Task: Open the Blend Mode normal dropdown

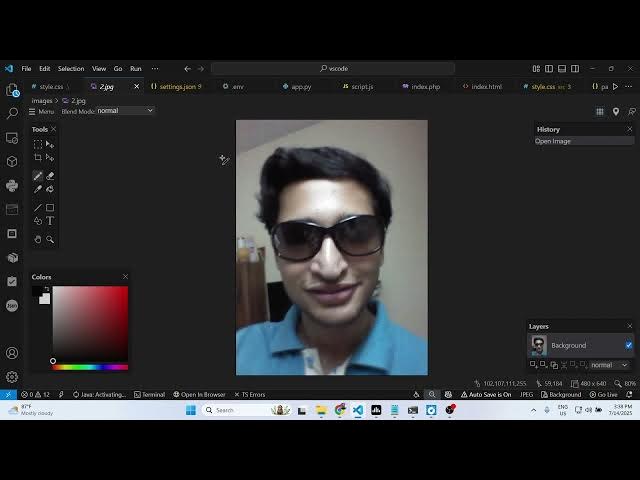Action: pos(125,111)
